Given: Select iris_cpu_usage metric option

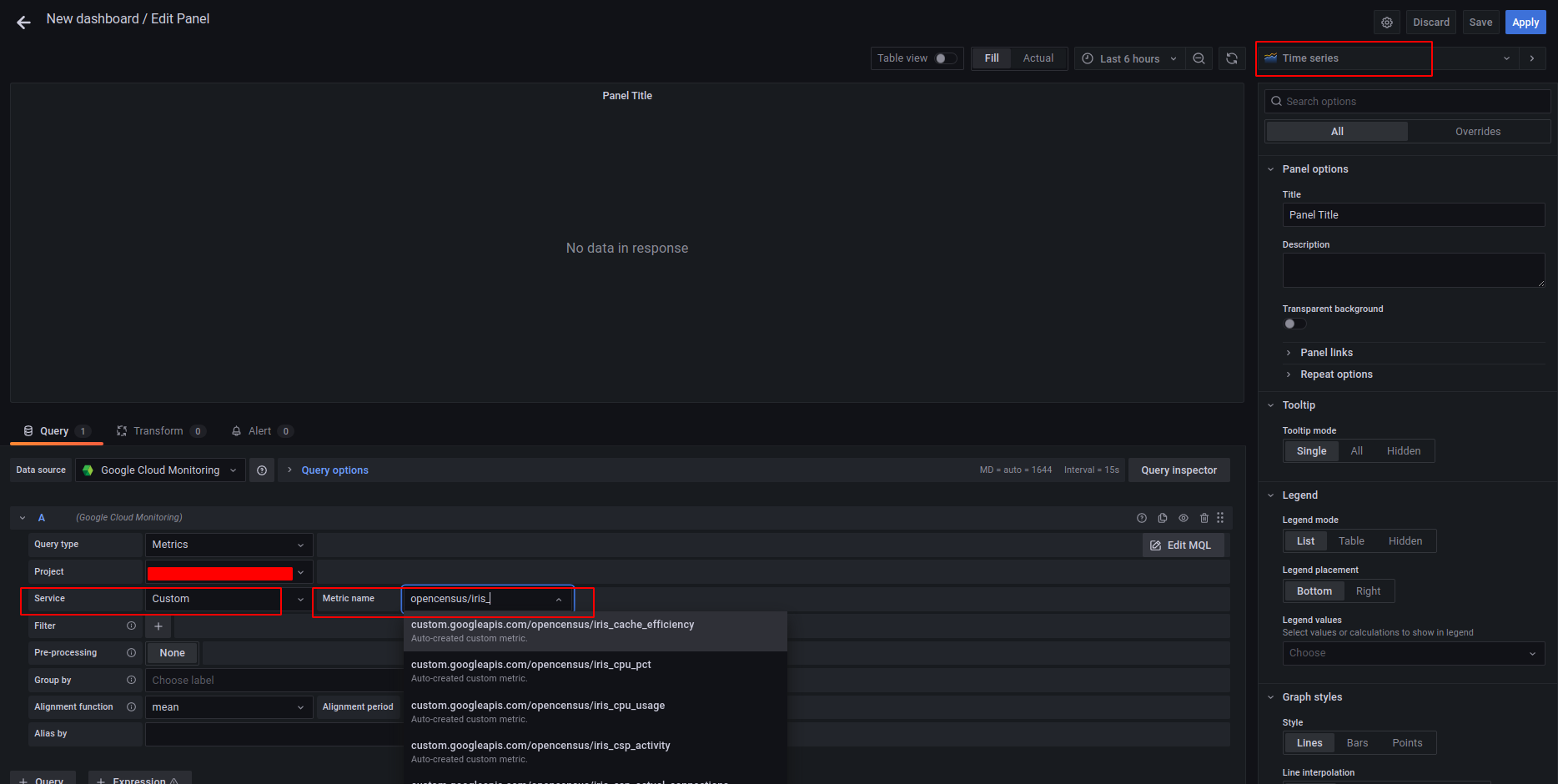Looking at the screenshot, I should 596,712.
